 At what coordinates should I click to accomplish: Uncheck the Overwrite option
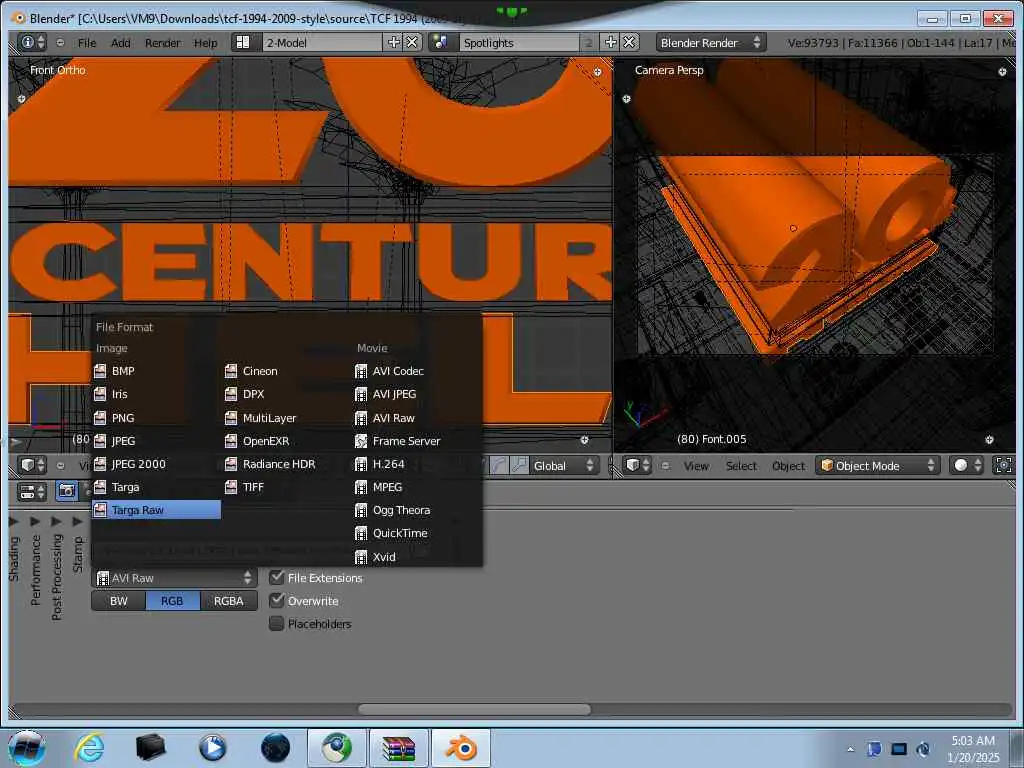(277, 600)
